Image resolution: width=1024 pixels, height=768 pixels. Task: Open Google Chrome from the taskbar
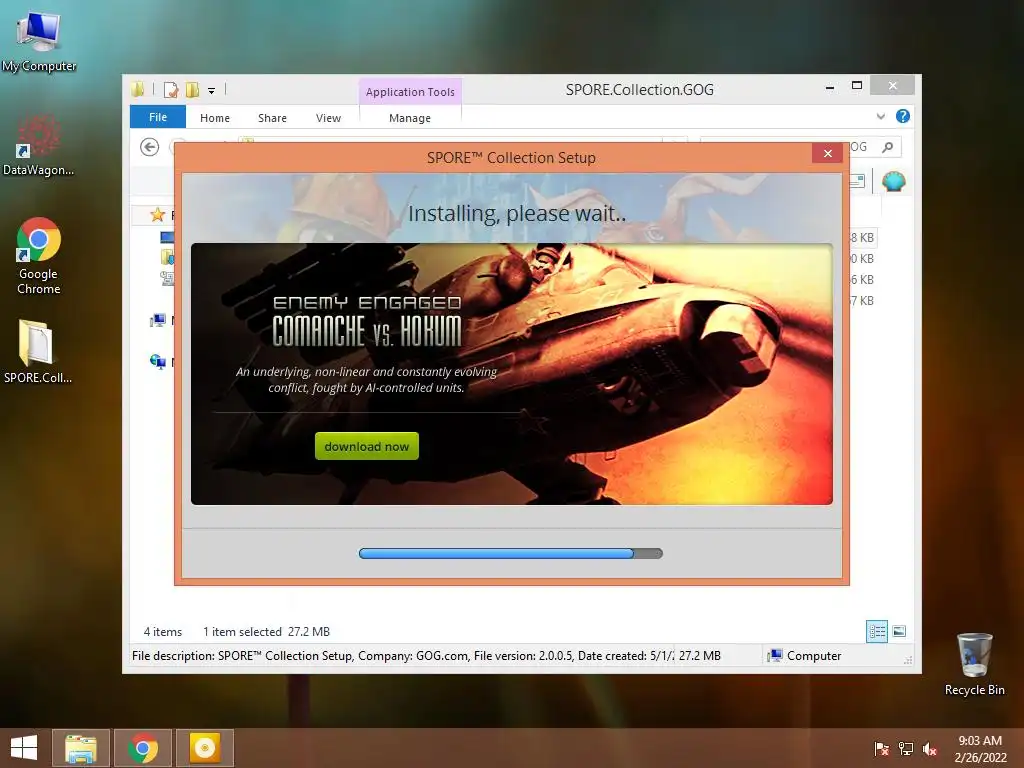click(x=143, y=748)
